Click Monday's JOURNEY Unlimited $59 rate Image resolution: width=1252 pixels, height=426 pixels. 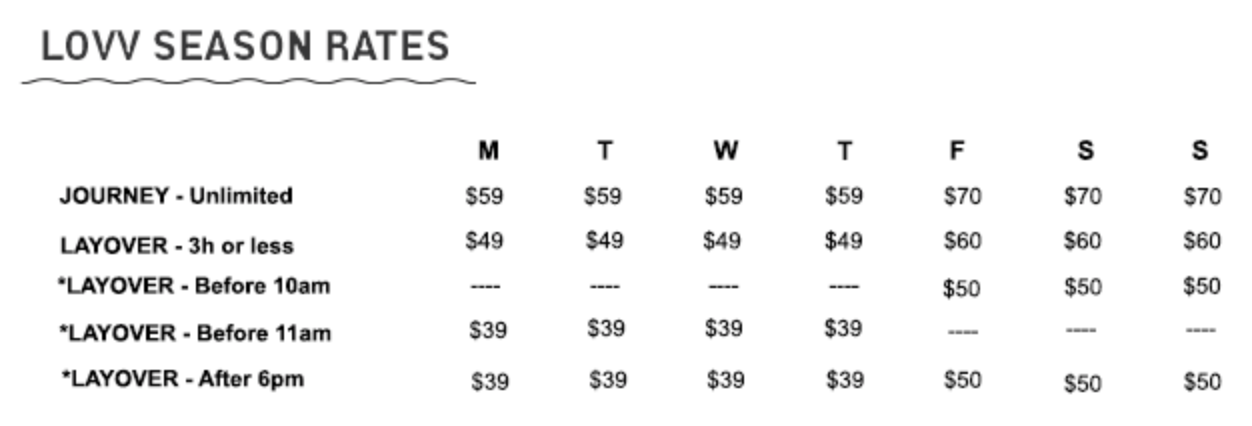485,196
